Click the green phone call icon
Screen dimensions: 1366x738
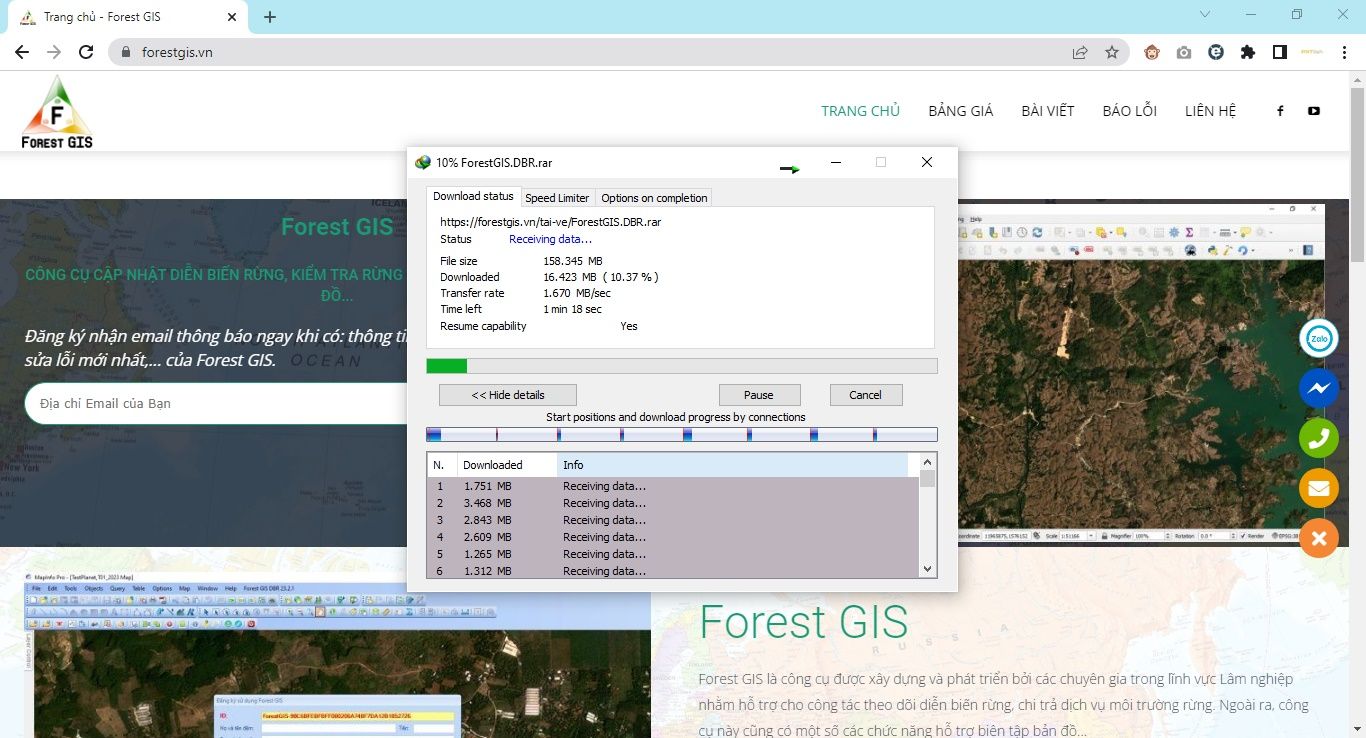pos(1318,438)
